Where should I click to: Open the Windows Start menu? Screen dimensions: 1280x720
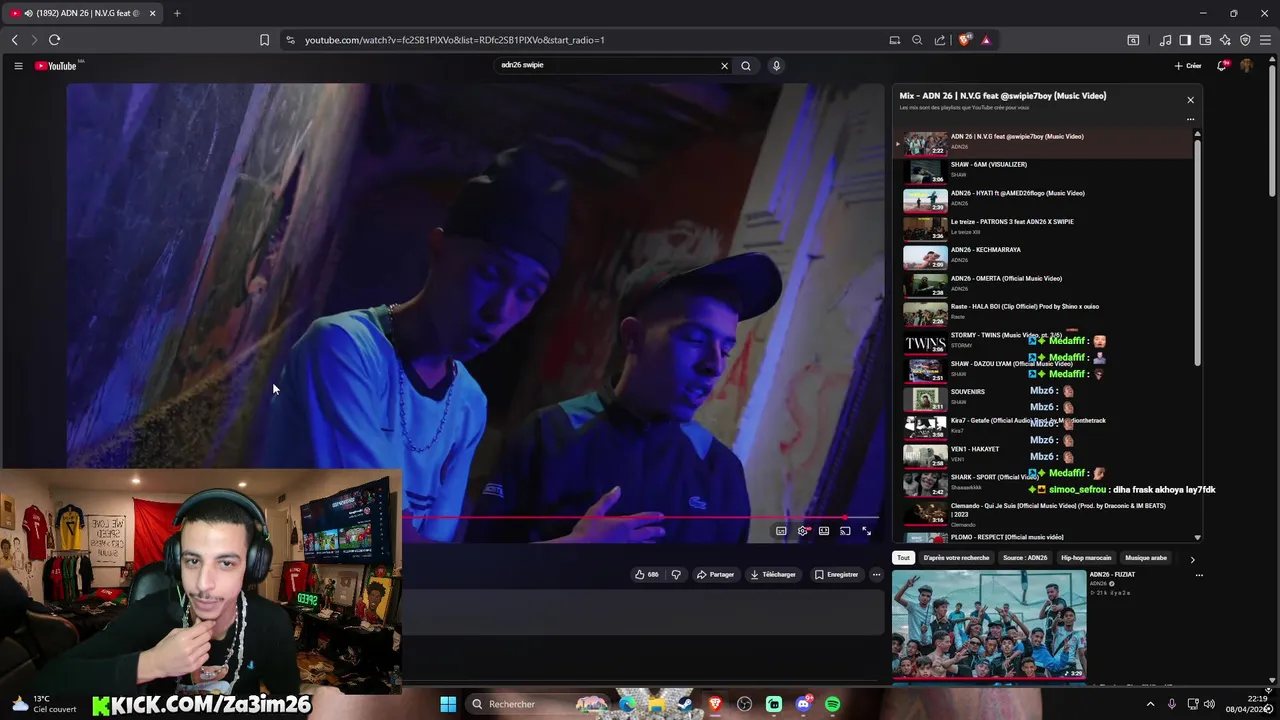[x=448, y=704]
